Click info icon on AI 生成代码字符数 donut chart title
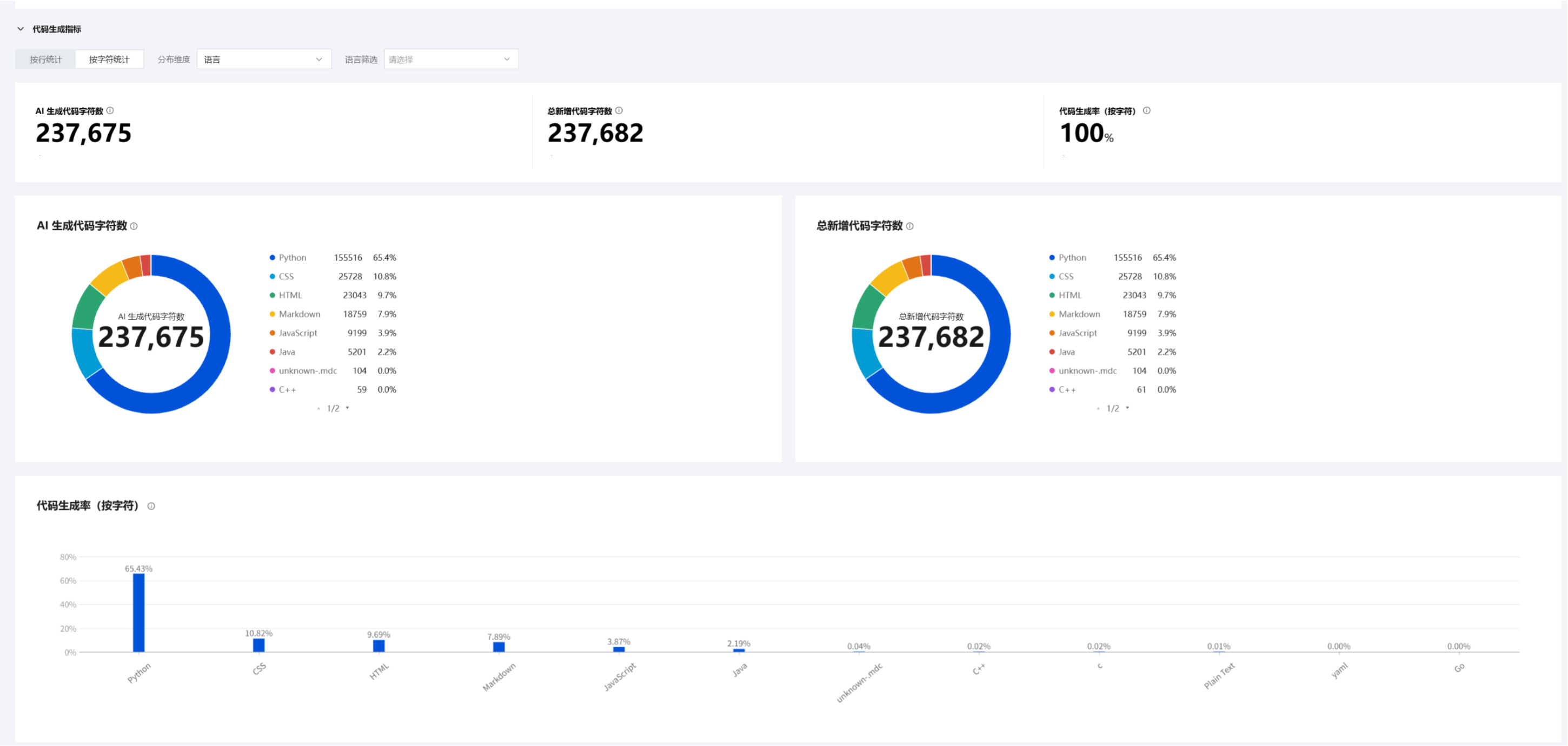1568x746 pixels. coord(134,227)
